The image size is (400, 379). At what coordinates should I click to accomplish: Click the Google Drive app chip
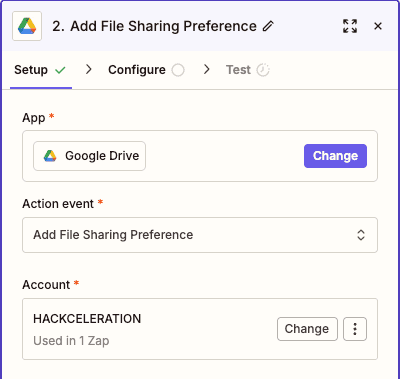[89, 156]
